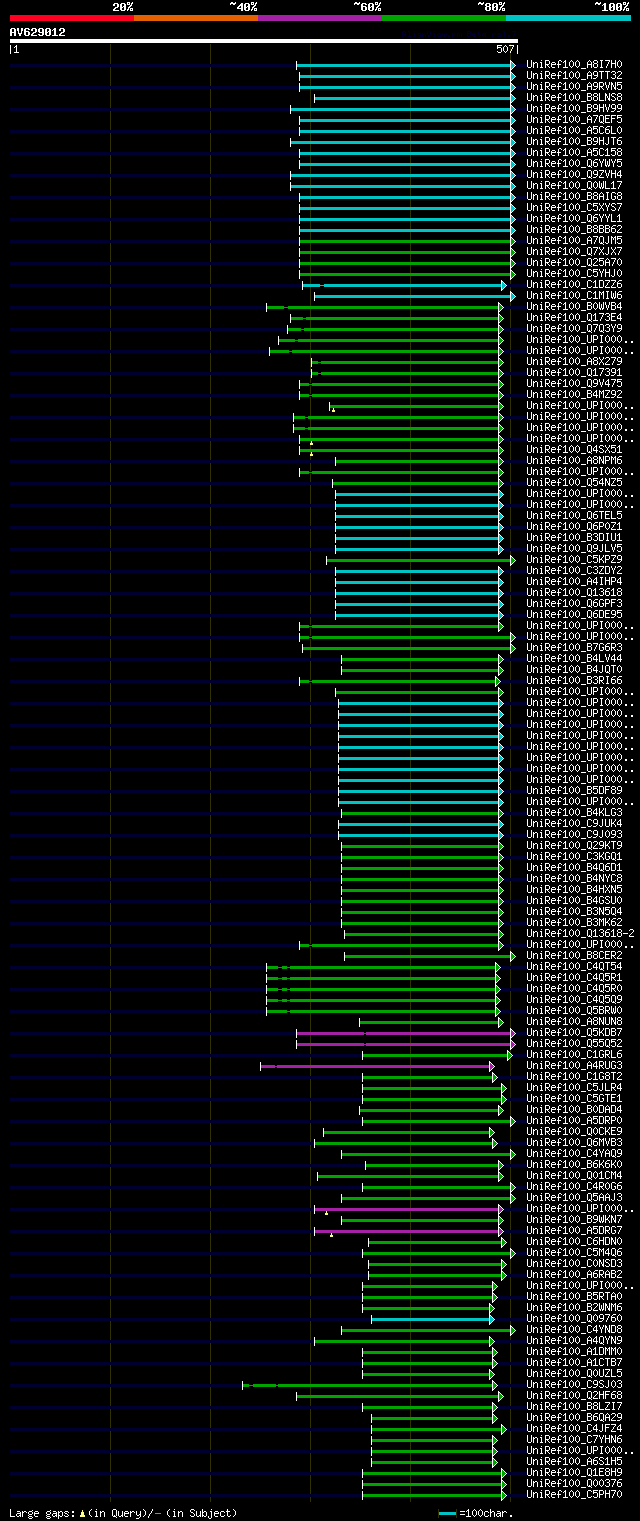Open hit label UniRef100_B9HV99

click(x=574, y=109)
